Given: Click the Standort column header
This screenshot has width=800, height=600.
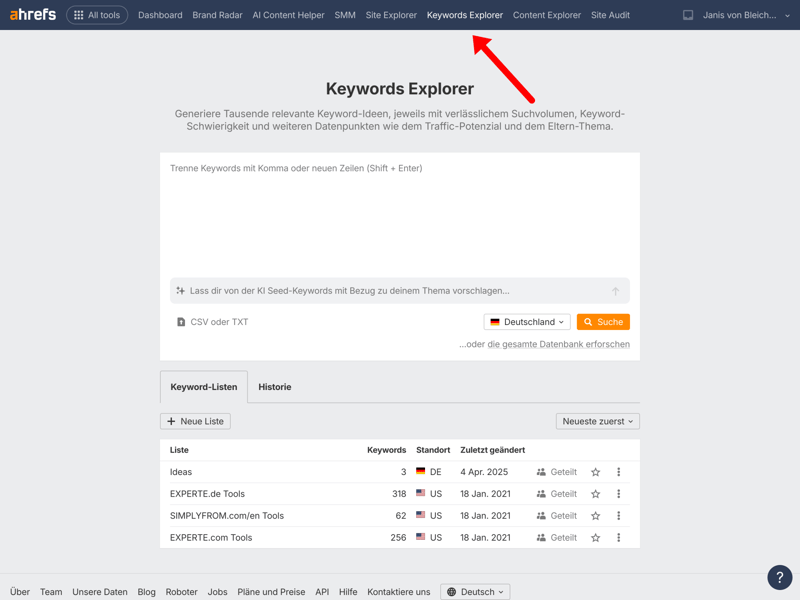Looking at the screenshot, I should click(x=433, y=450).
